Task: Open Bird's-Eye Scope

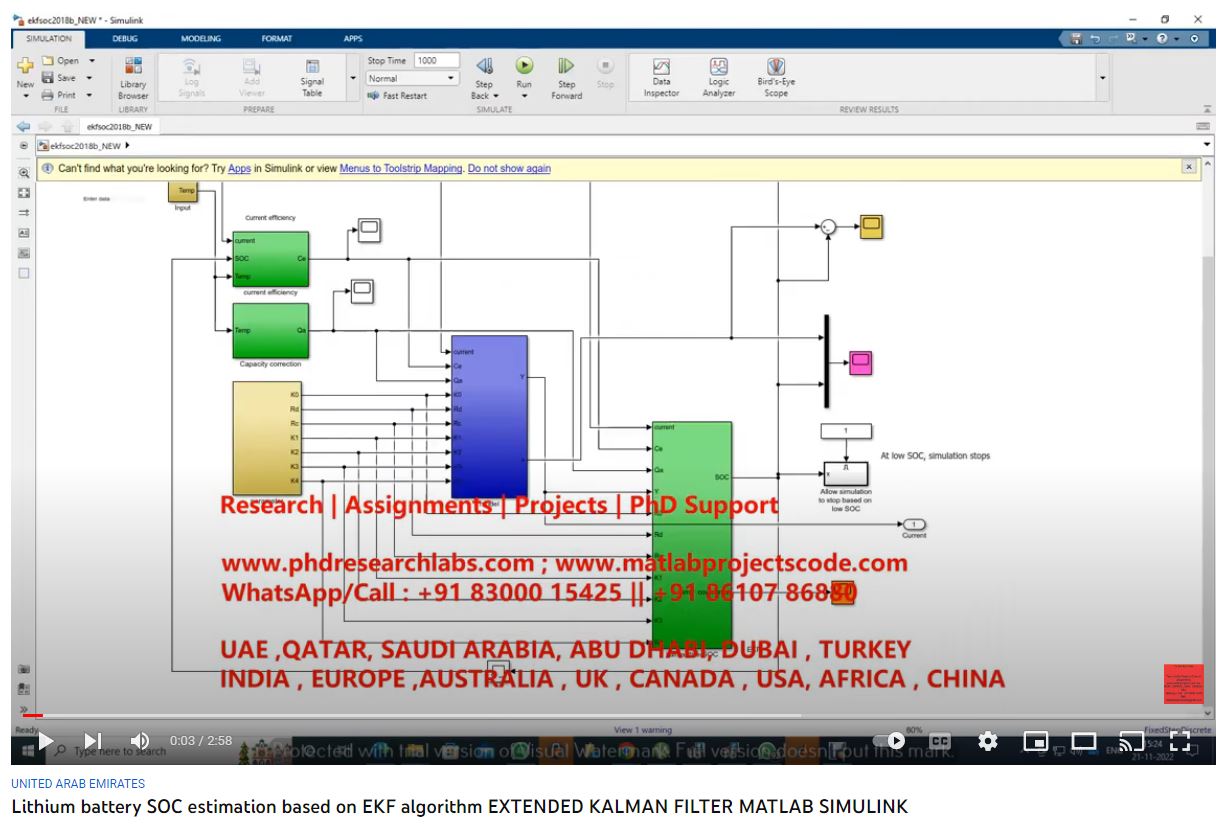Action: 776,77
